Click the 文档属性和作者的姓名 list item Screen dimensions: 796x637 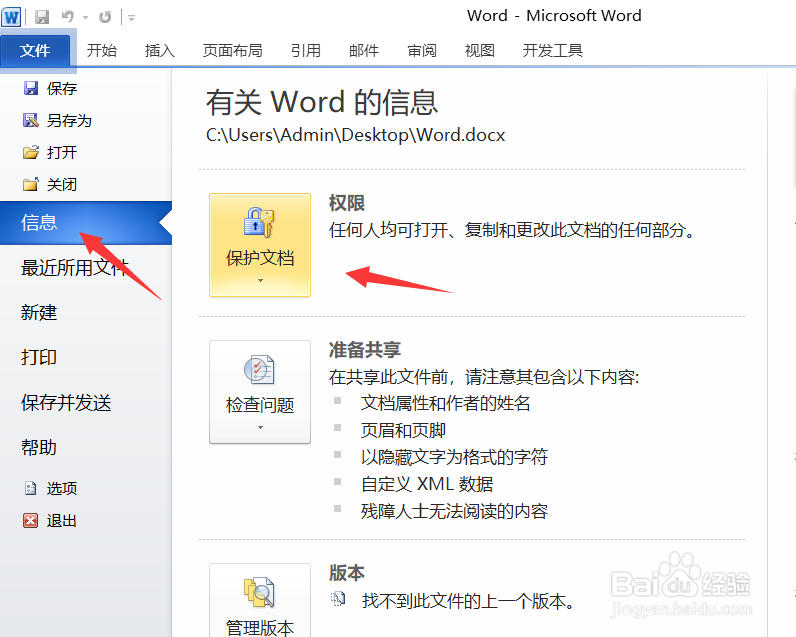(x=445, y=404)
